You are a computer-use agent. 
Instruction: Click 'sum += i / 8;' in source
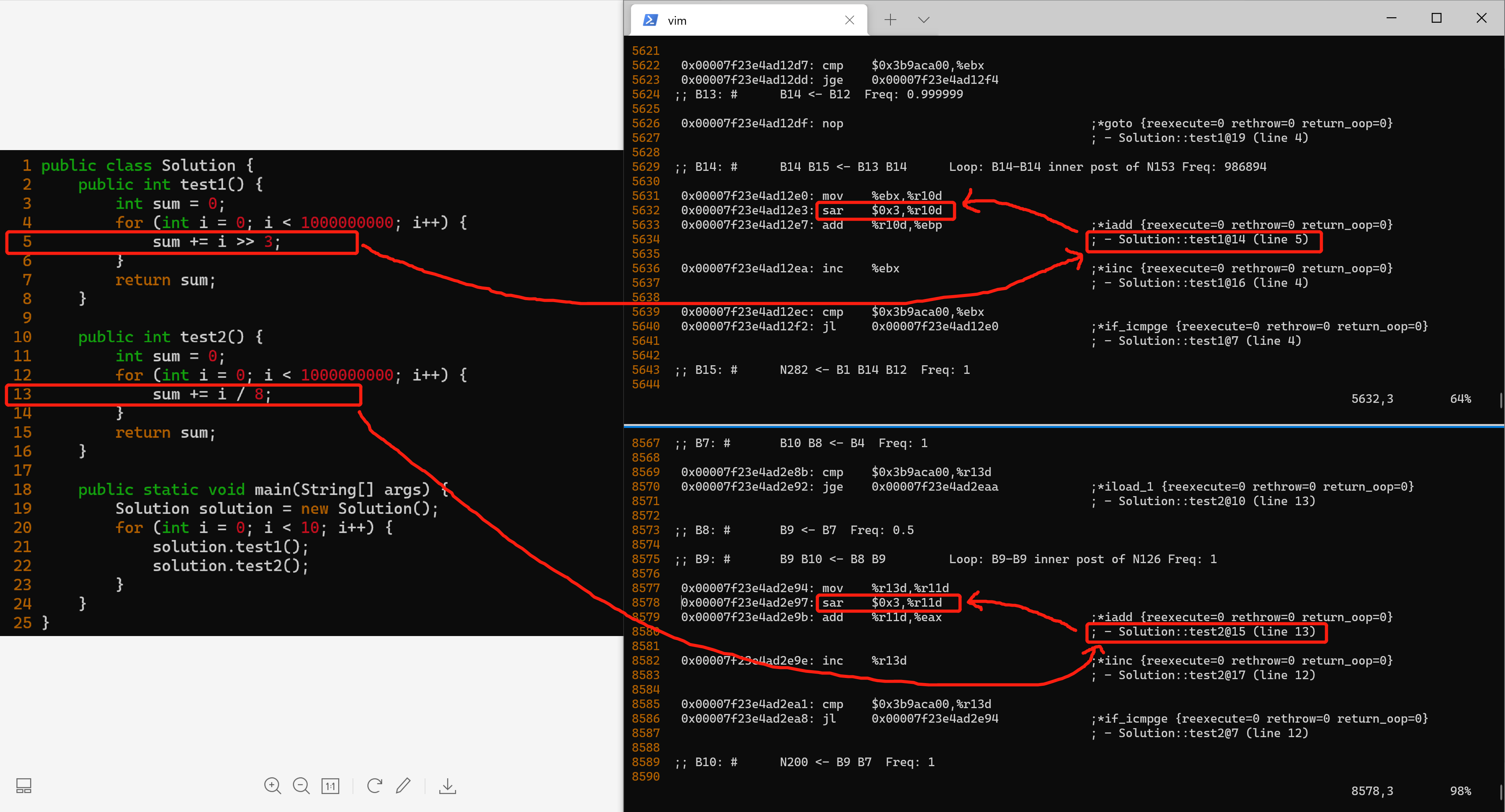pos(212,394)
